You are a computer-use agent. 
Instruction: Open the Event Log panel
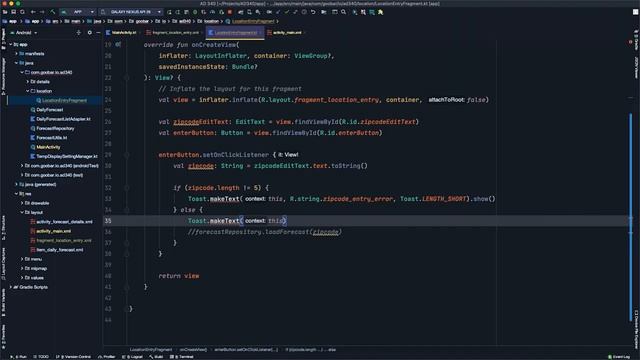619,357
